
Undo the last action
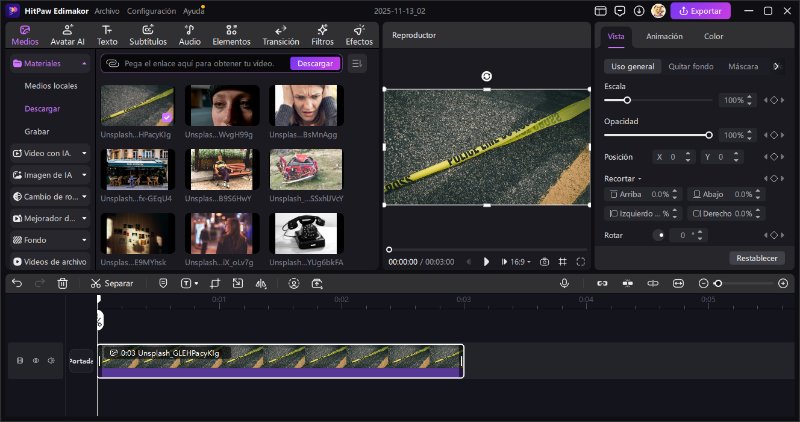[17, 283]
